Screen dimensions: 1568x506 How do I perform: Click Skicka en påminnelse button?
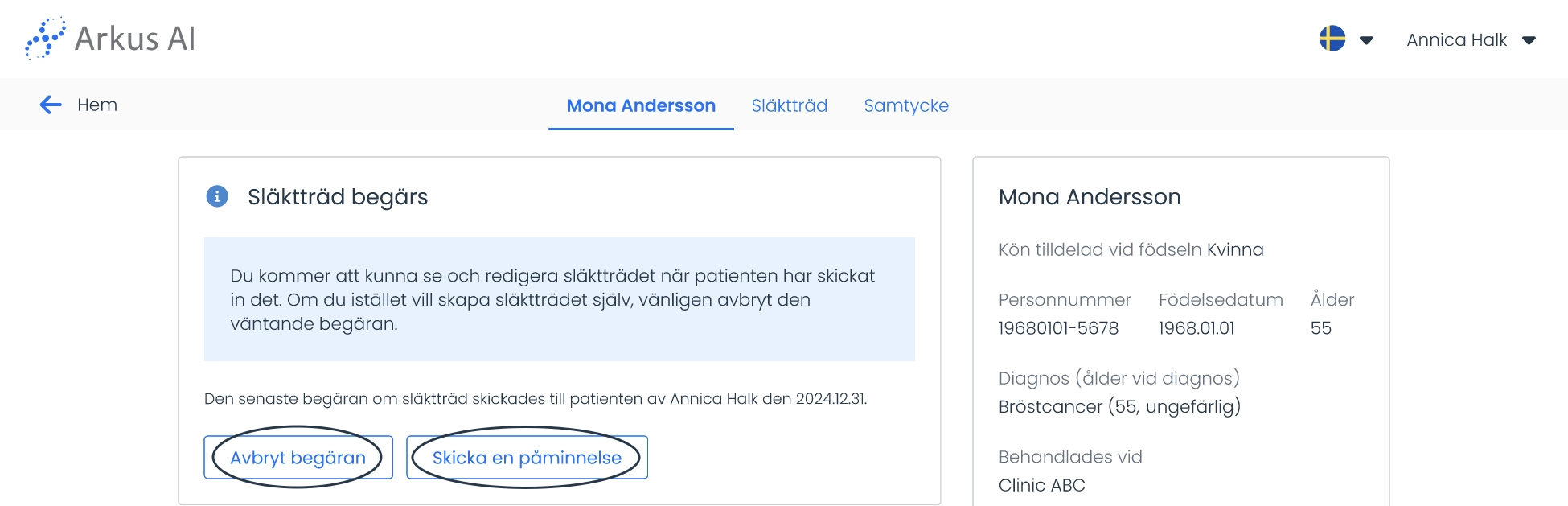coord(527,457)
